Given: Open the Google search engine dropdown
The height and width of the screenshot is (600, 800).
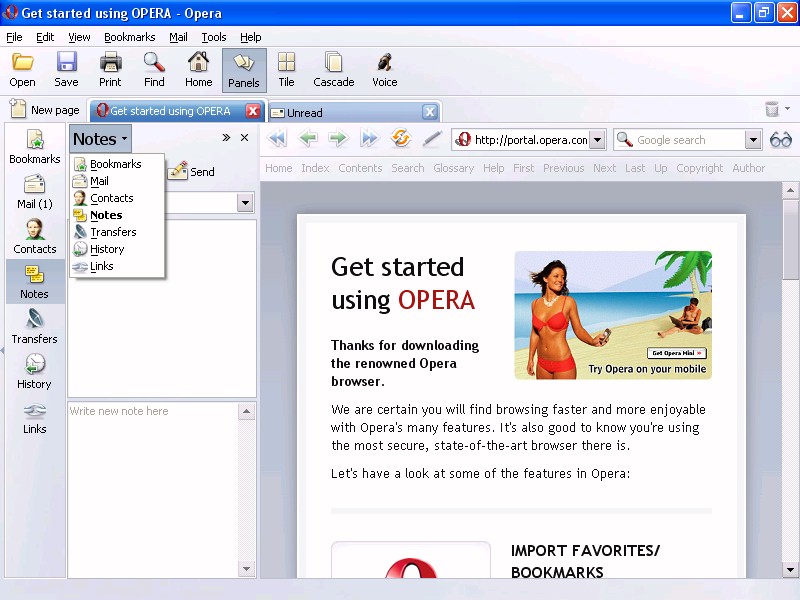Looking at the screenshot, I should (753, 140).
